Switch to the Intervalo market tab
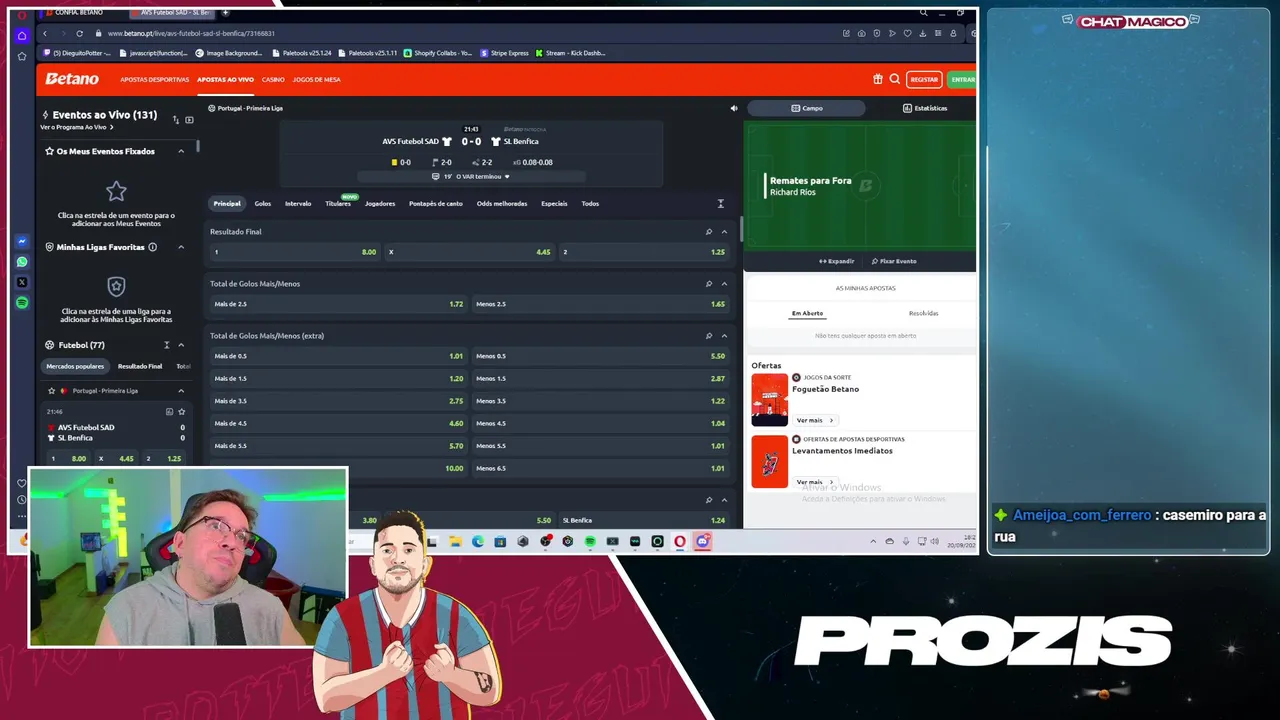This screenshot has width=1280, height=720. (x=298, y=204)
